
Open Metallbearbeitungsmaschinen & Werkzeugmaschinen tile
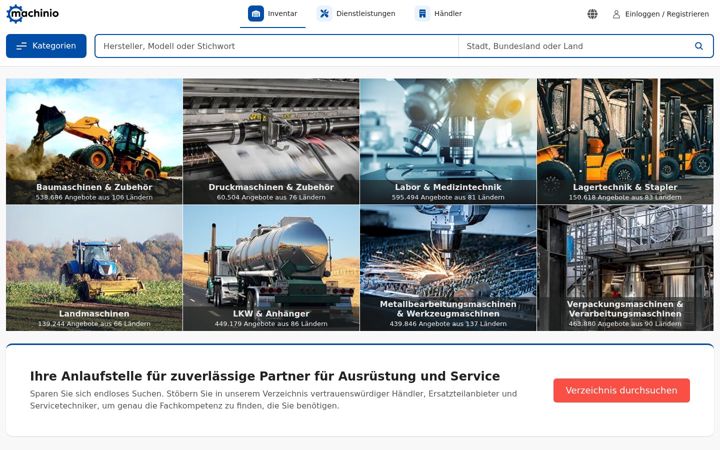tap(448, 268)
